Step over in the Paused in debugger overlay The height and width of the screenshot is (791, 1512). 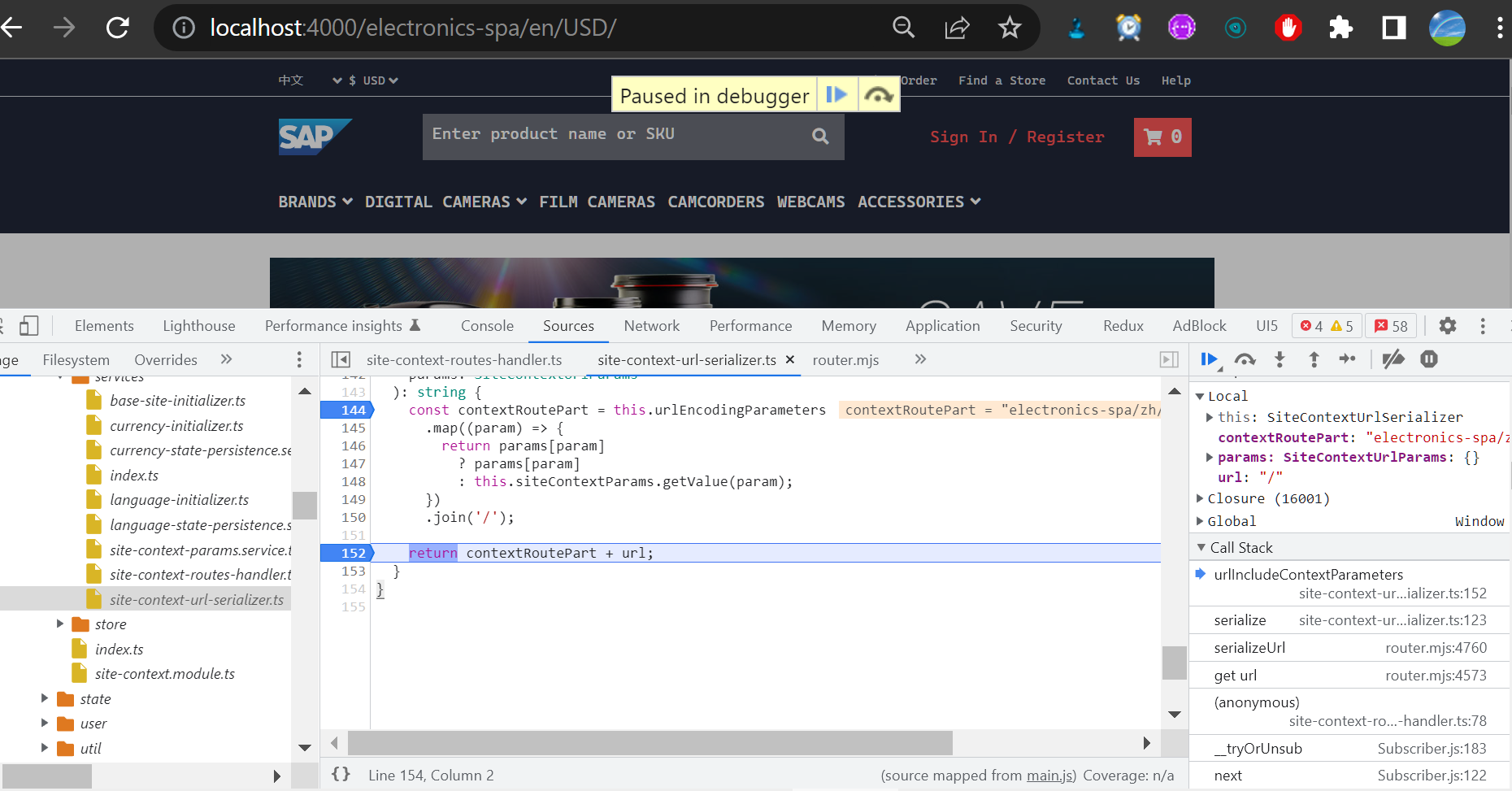pyautogui.click(x=879, y=95)
